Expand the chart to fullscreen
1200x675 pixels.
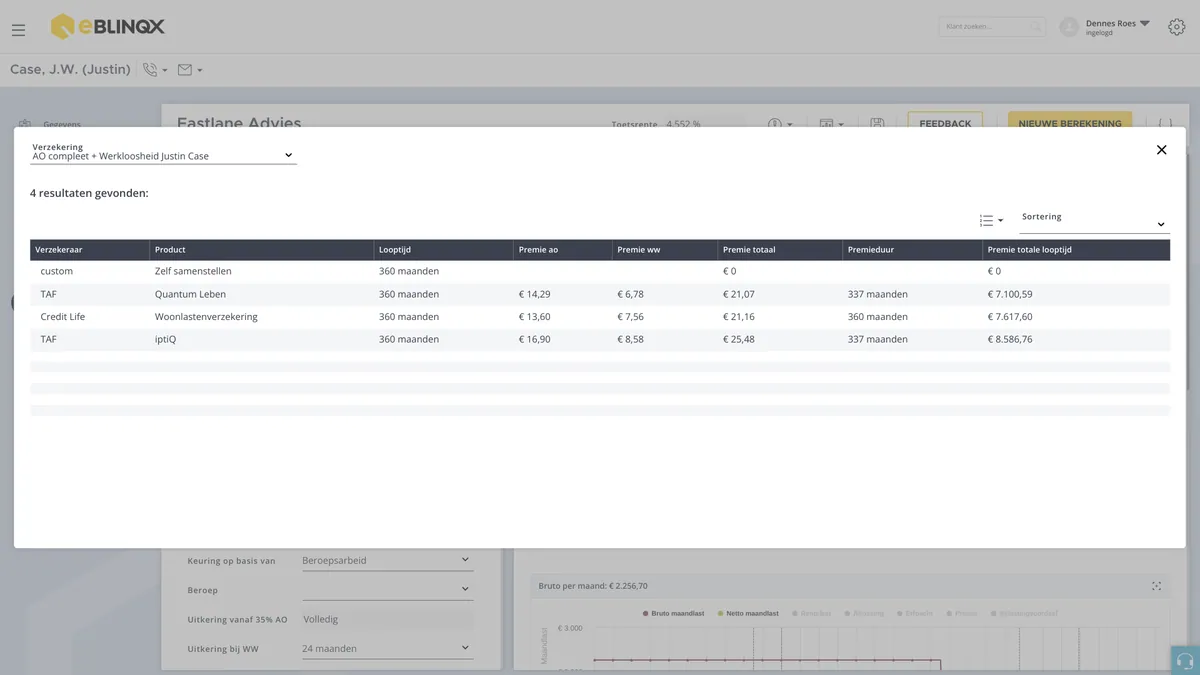[x=1156, y=586]
